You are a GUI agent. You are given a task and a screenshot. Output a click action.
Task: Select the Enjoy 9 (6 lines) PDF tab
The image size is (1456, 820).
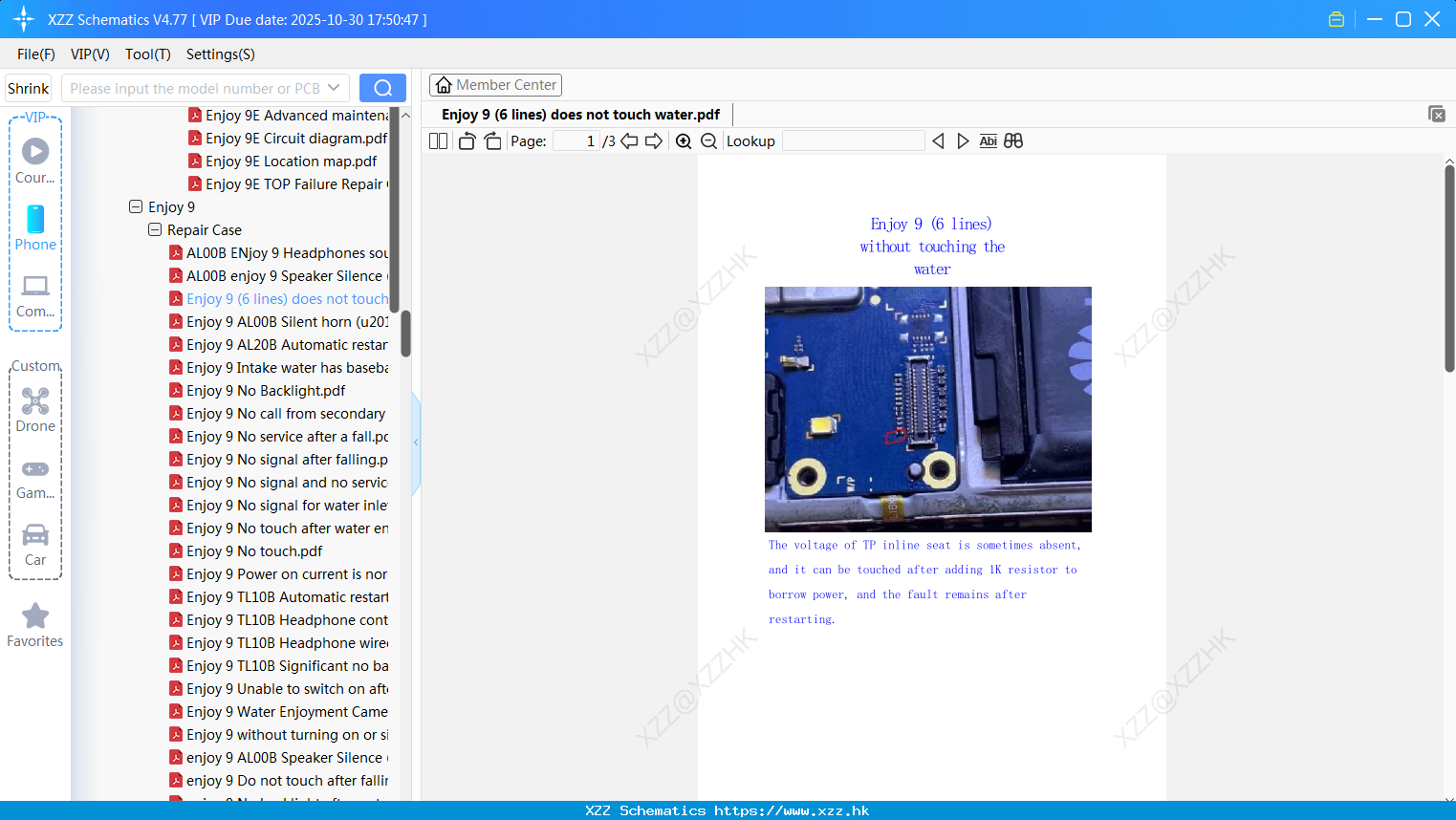[x=580, y=115]
